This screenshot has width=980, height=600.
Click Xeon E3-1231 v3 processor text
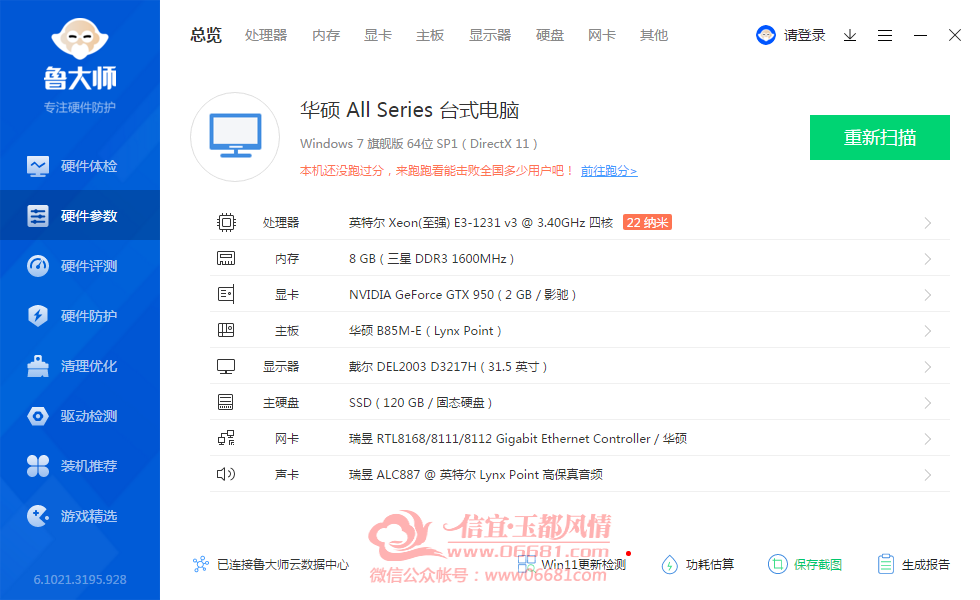481,222
